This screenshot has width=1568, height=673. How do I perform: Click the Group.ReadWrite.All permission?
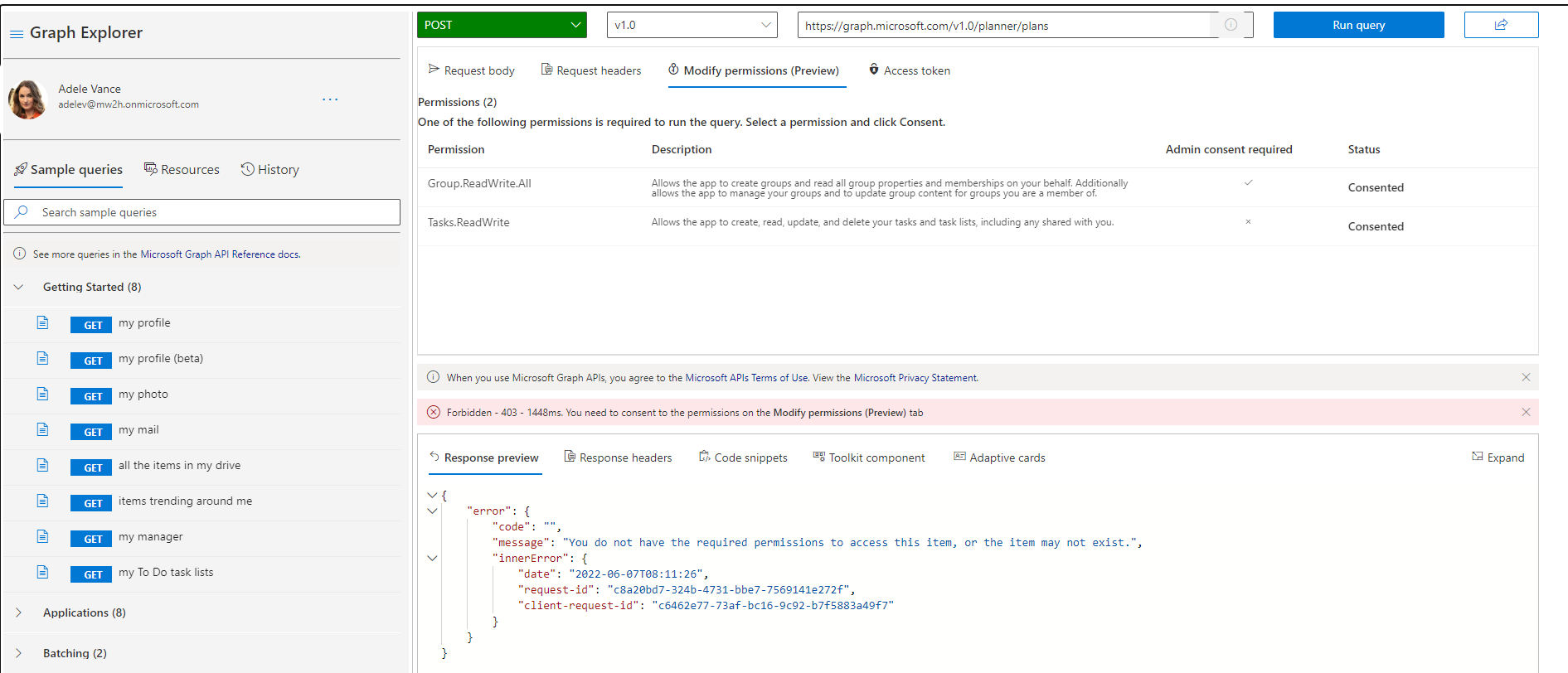(x=479, y=183)
